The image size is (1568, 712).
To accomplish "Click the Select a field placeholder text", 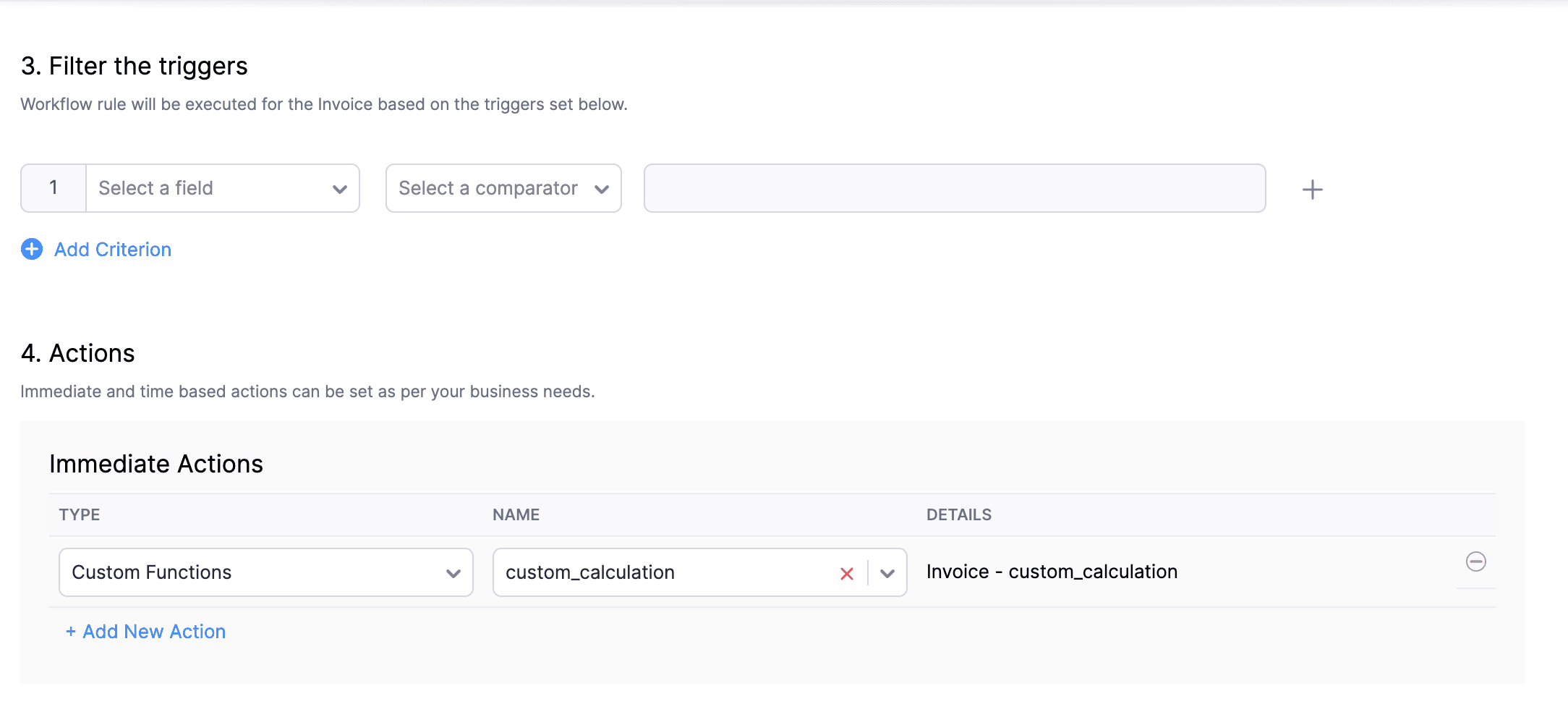I will click(156, 188).
